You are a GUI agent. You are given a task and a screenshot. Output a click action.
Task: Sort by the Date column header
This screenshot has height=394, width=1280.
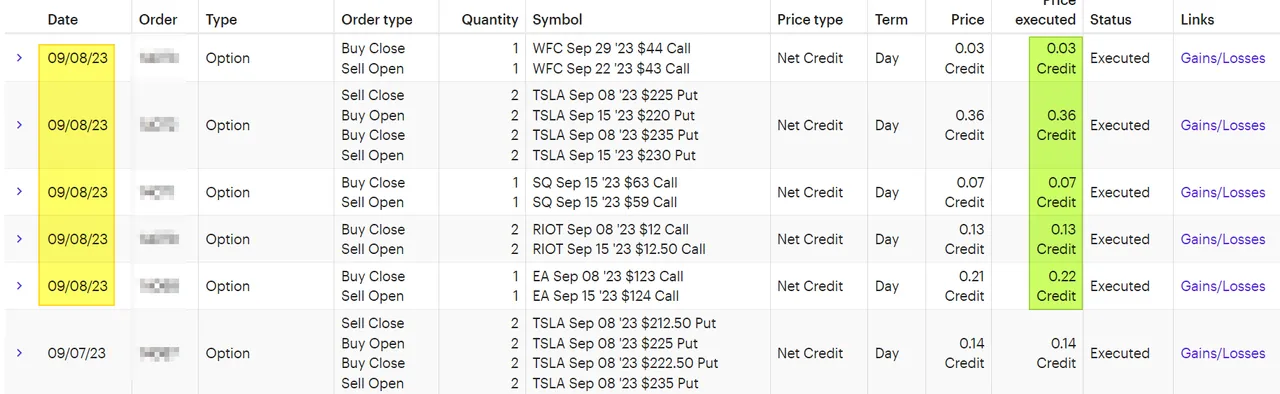coord(62,19)
